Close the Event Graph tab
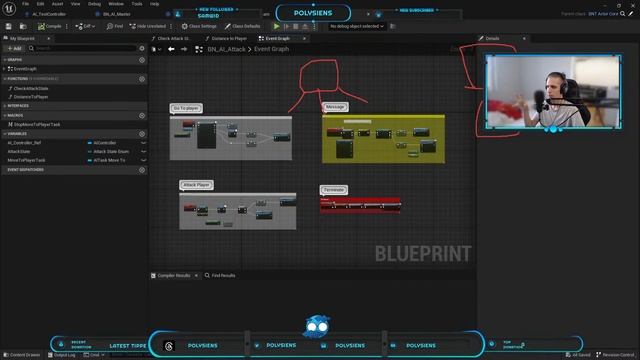 304,38
